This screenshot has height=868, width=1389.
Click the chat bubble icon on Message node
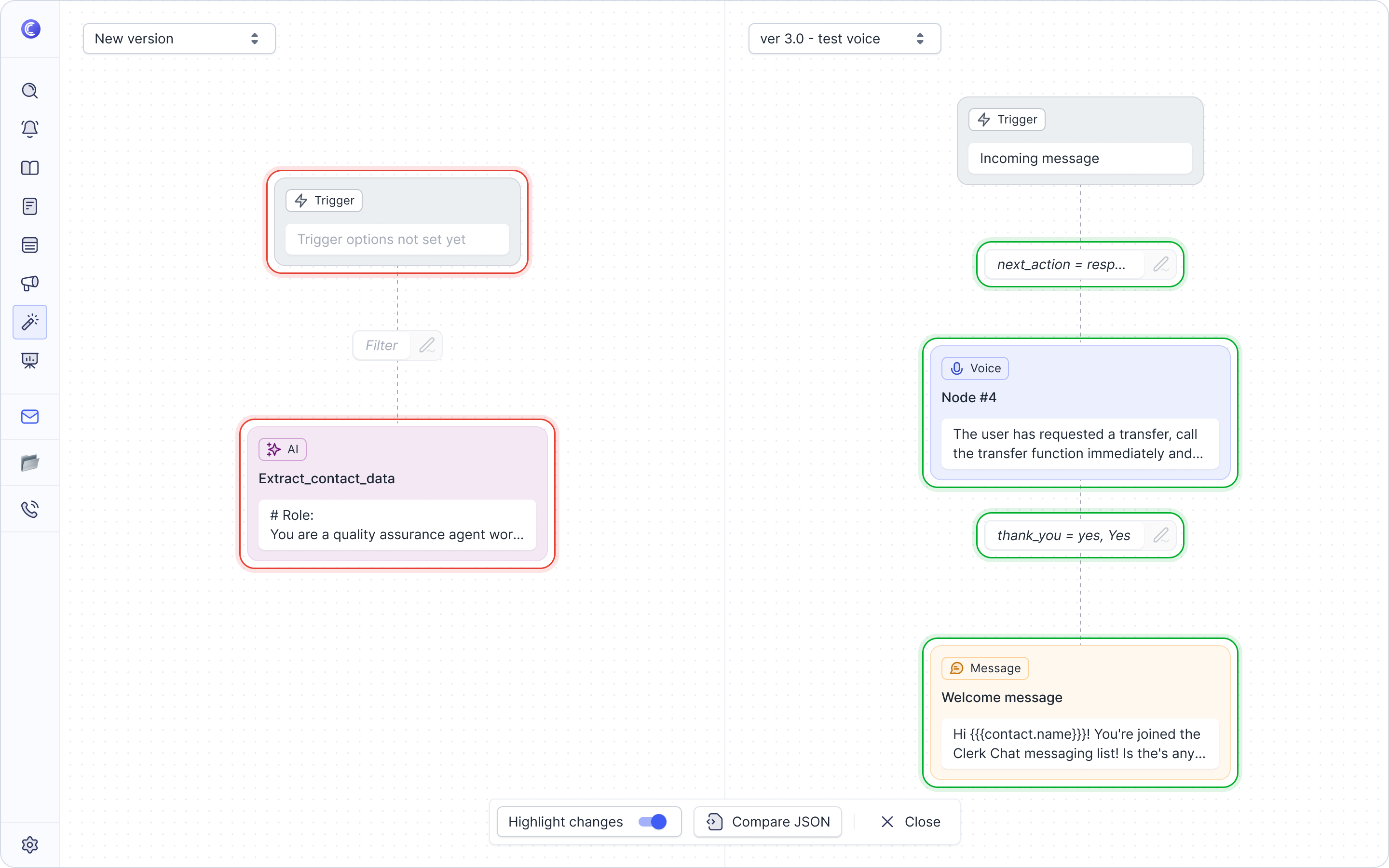pos(957,668)
